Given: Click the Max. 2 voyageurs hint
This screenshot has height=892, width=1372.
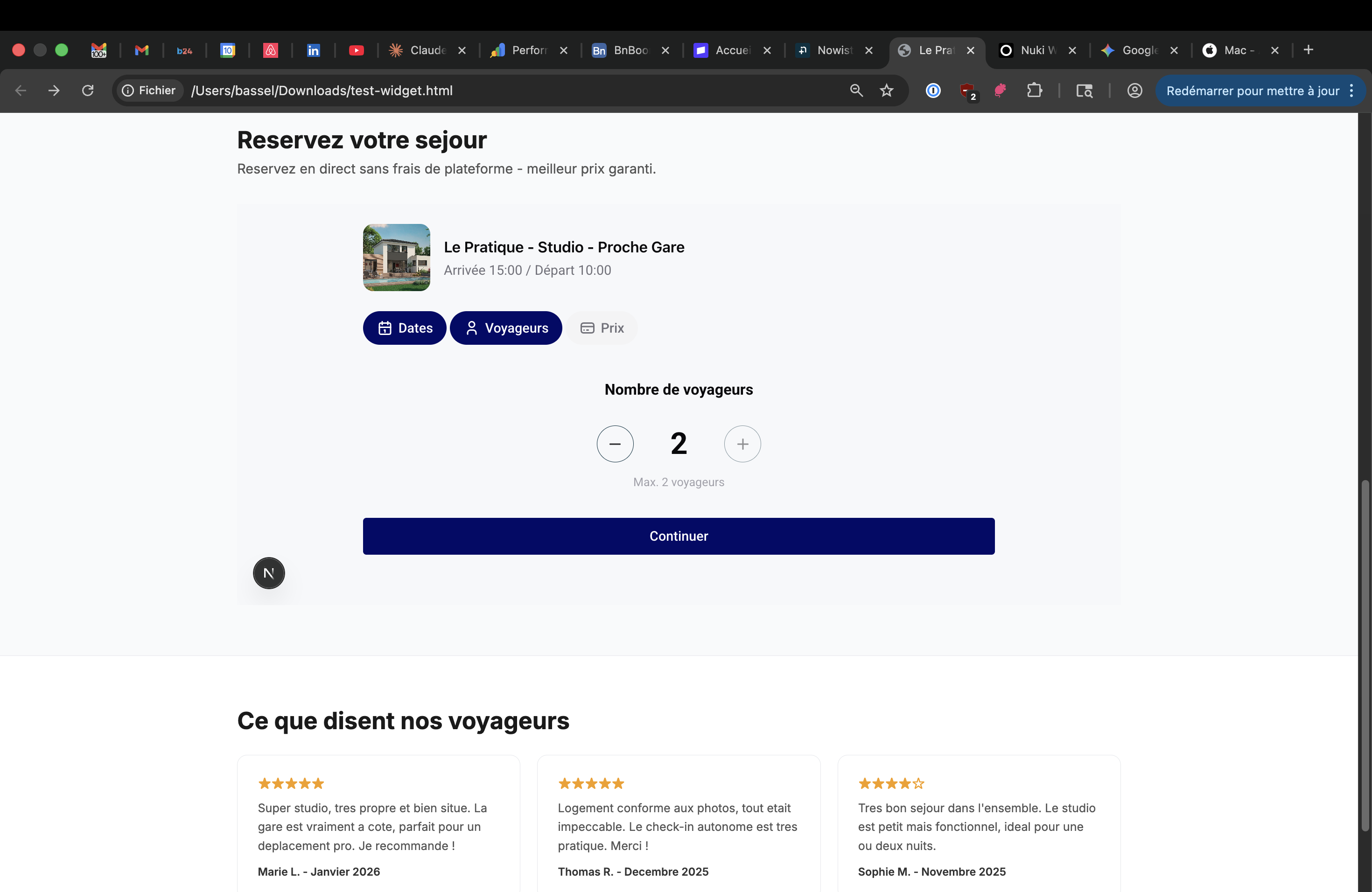Looking at the screenshot, I should coord(679,482).
